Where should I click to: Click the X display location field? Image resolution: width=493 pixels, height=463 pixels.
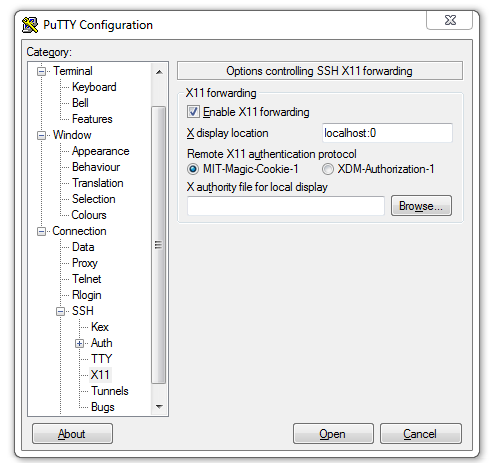click(387, 133)
